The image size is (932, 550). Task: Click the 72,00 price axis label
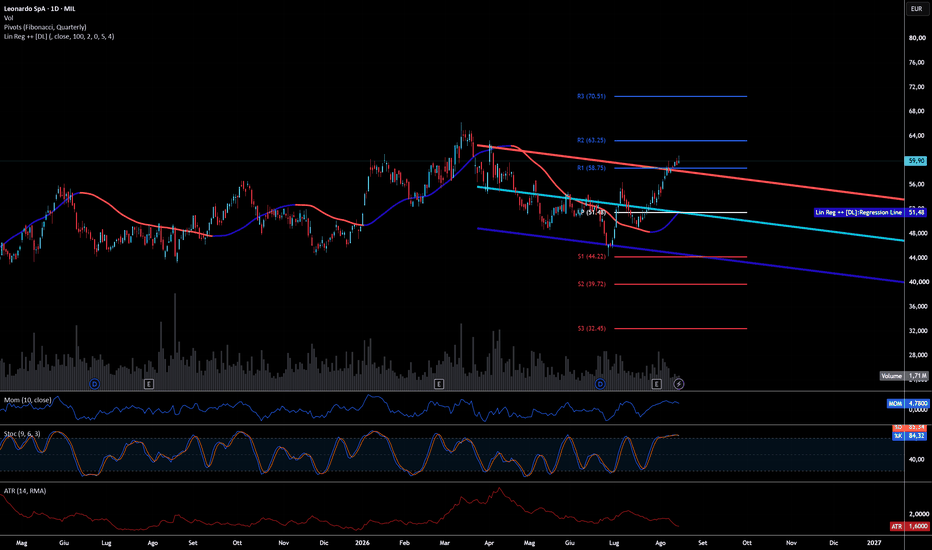917,87
